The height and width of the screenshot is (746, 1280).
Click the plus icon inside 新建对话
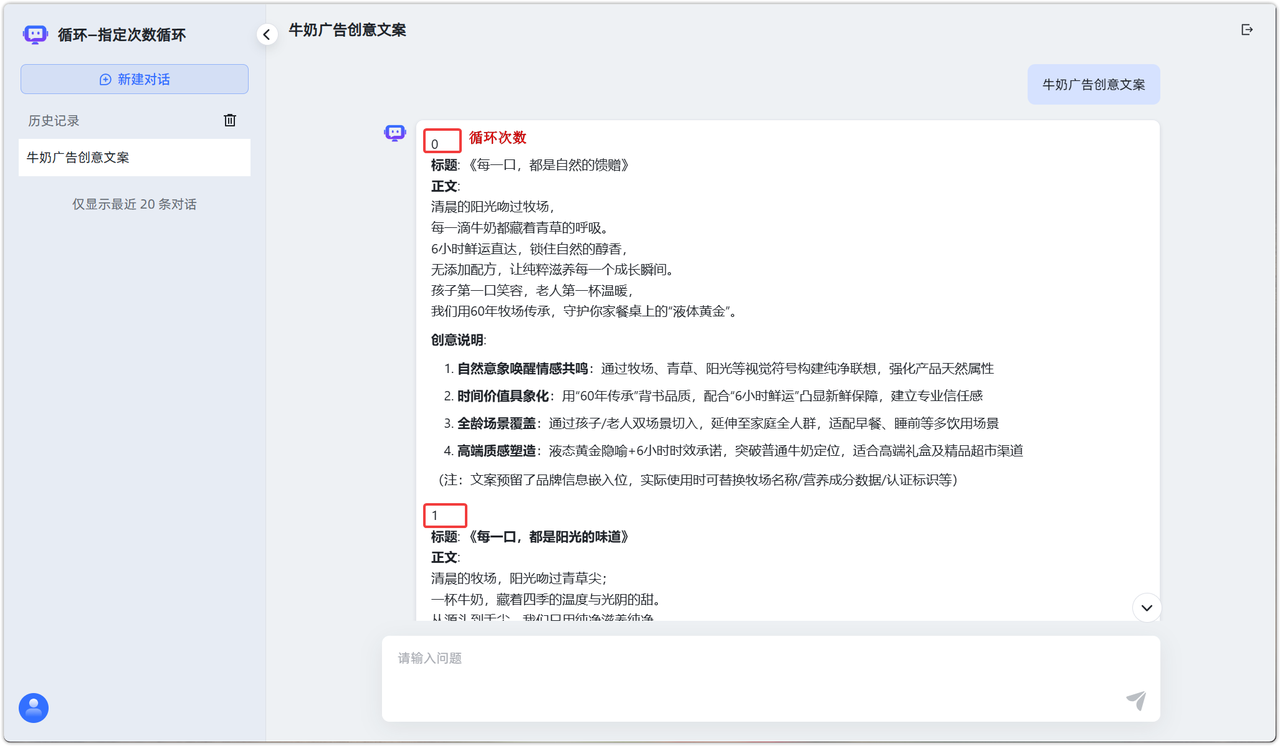tap(105, 80)
